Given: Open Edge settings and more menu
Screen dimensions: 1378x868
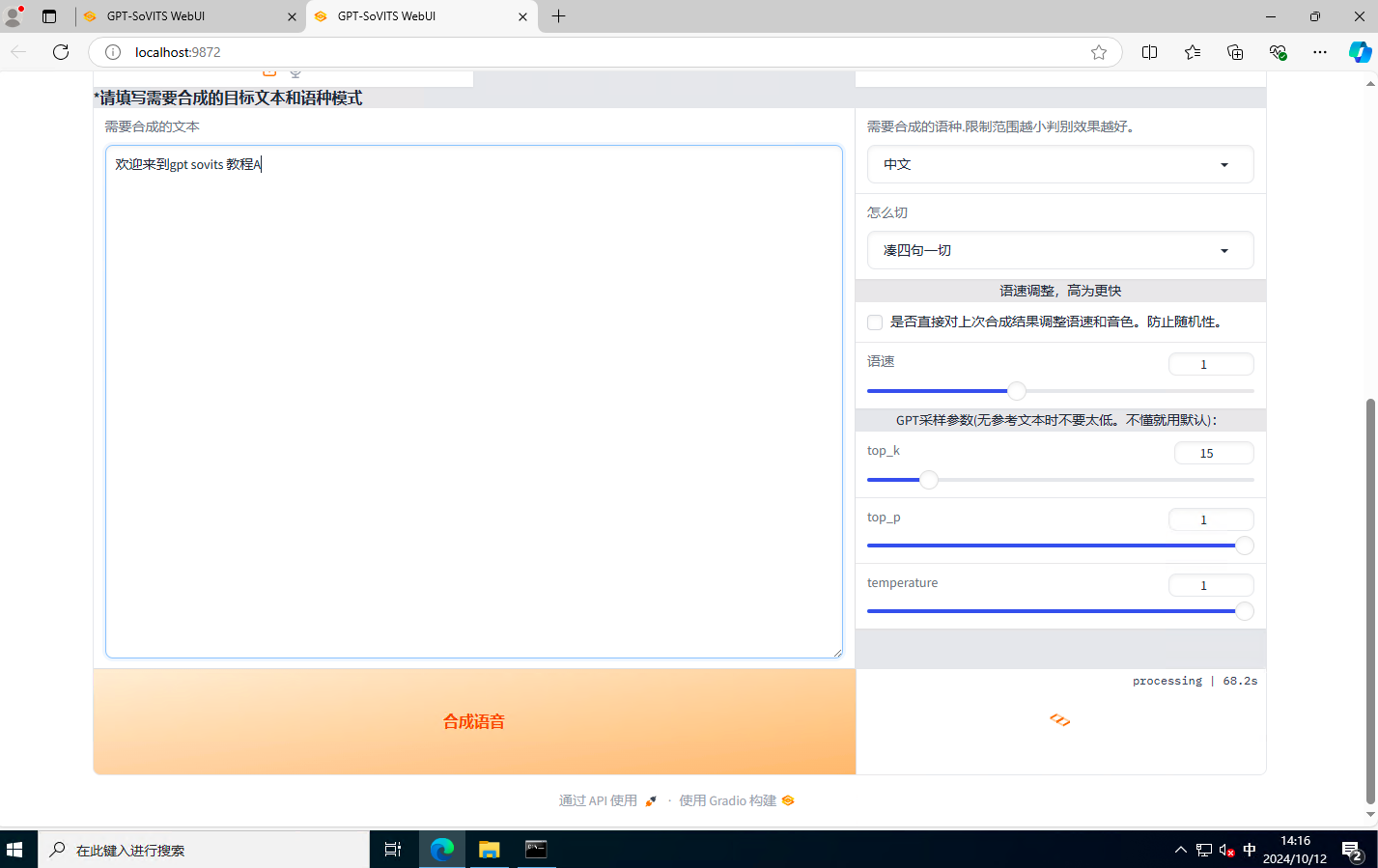Looking at the screenshot, I should tap(1320, 52).
